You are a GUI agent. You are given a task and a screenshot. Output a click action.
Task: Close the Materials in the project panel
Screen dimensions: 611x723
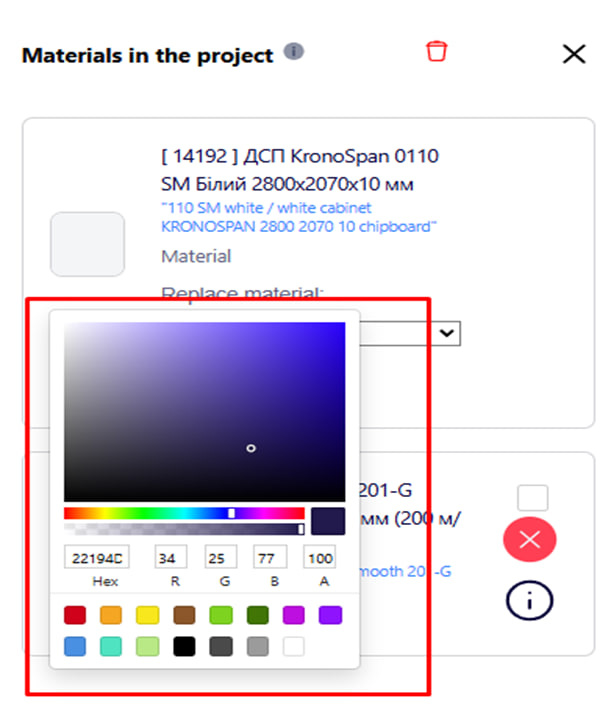[x=574, y=54]
